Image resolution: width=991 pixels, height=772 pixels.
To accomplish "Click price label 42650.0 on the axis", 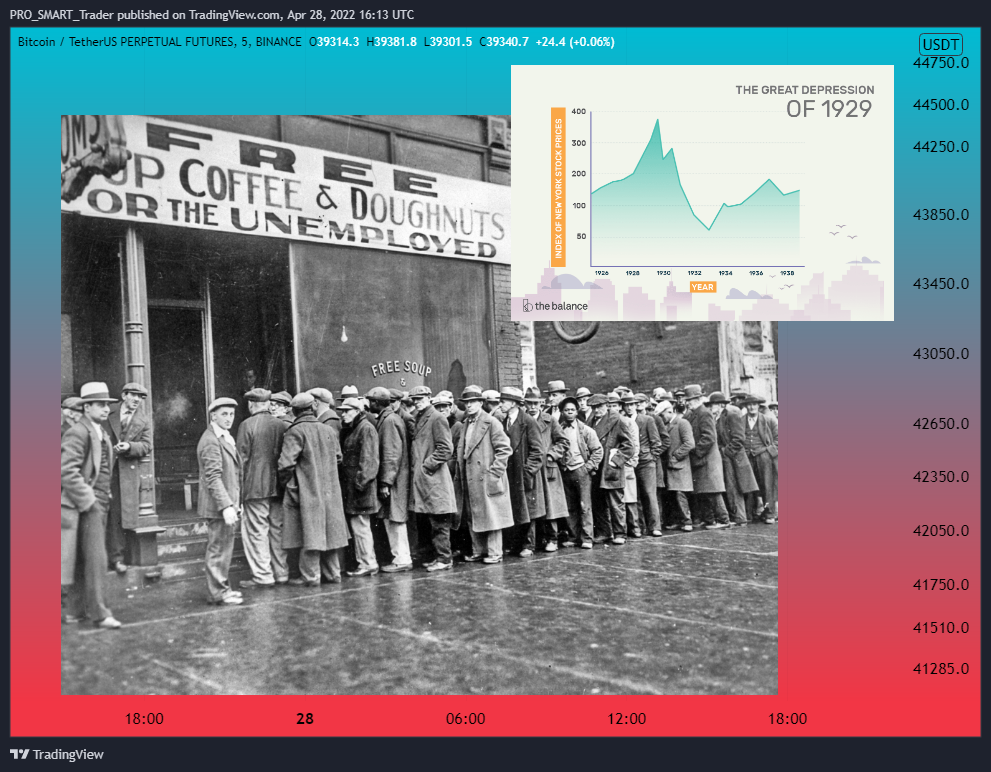I will [x=940, y=424].
